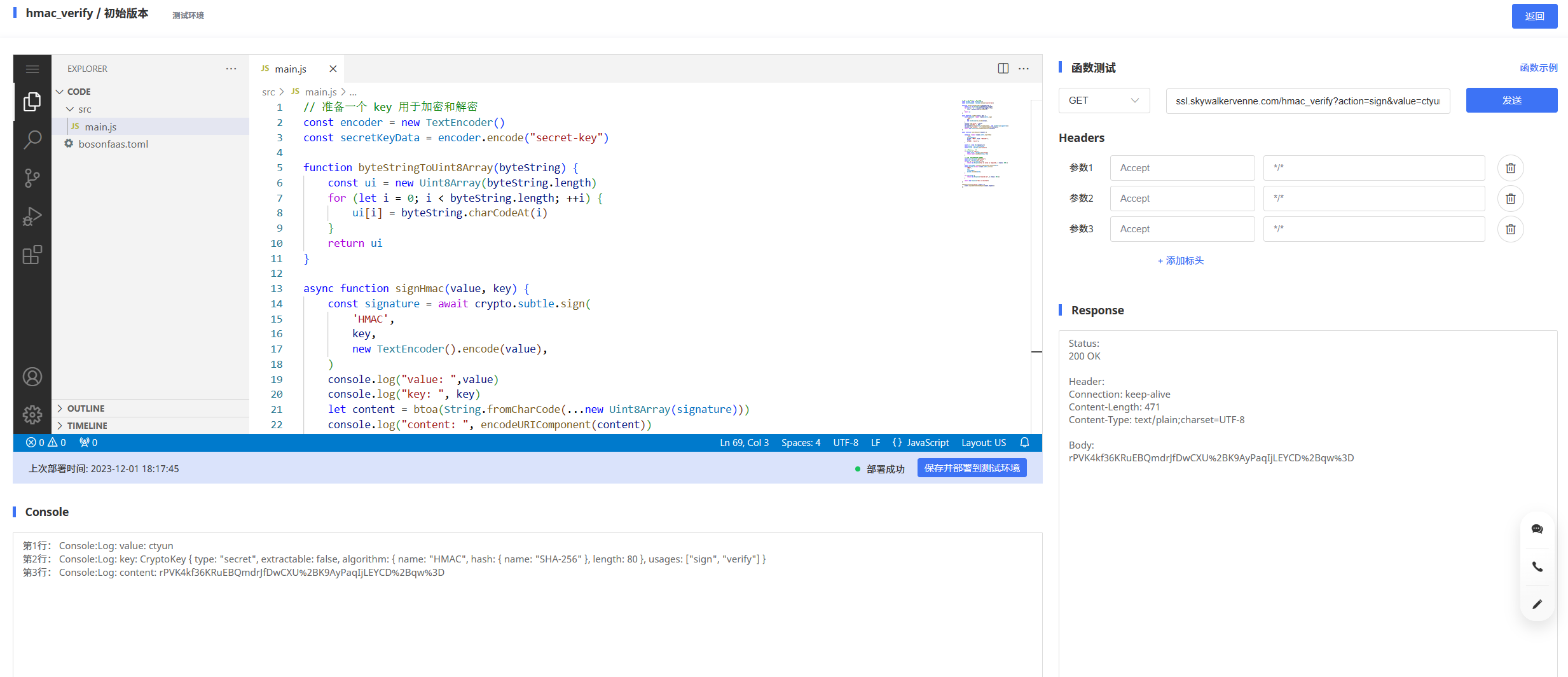The image size is (1568, 677).
Task: Expand the OUTLINE section
Action: 85,408
